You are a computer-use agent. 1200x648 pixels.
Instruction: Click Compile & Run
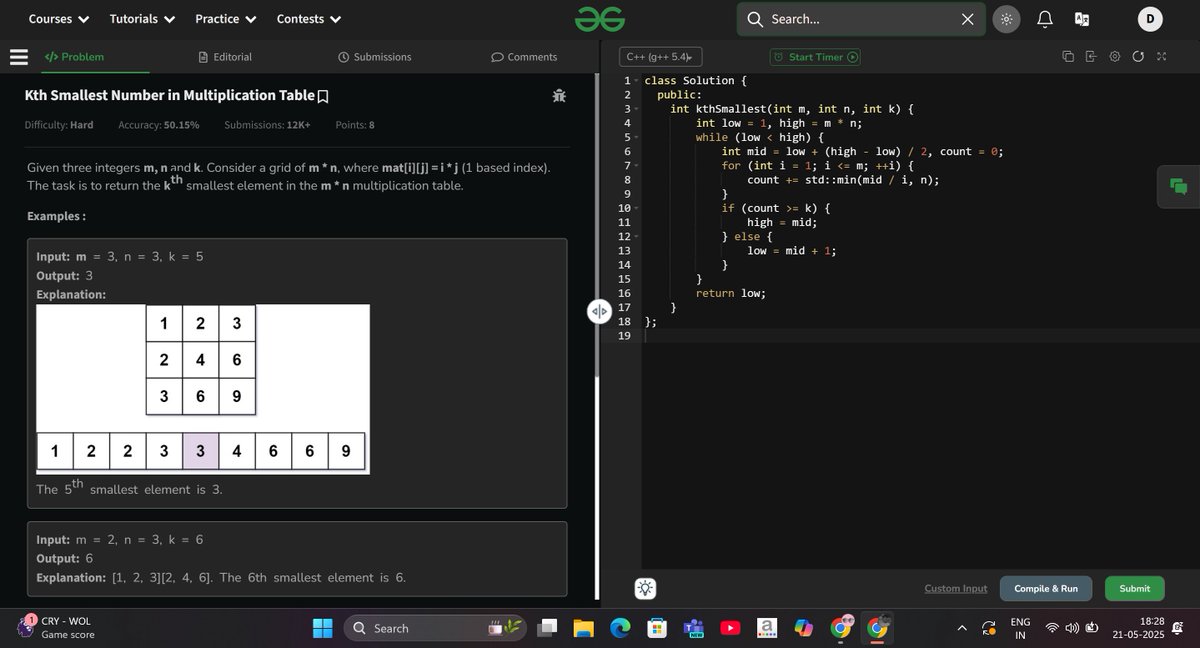point(1046,589)
